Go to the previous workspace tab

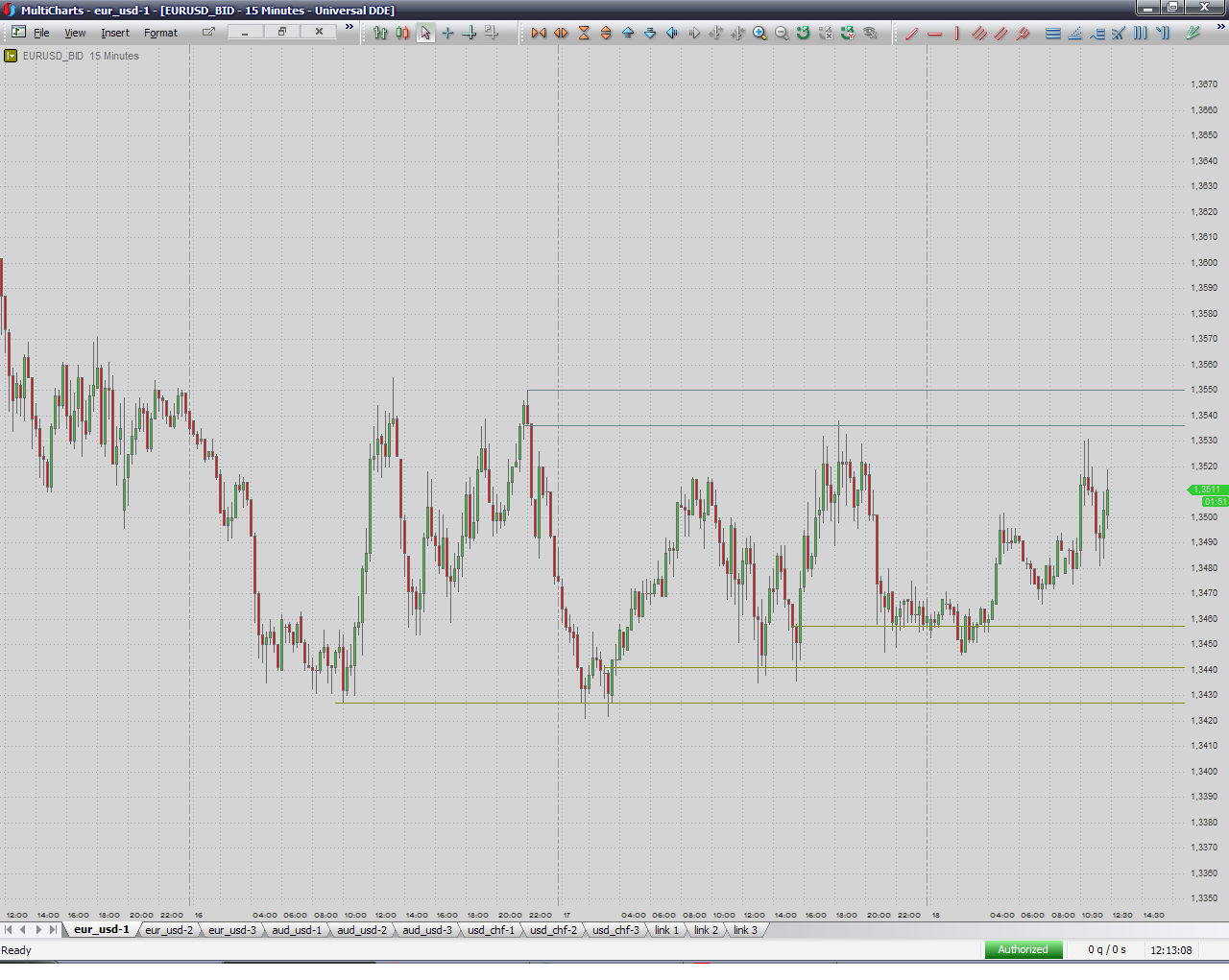tap(23, 930)
